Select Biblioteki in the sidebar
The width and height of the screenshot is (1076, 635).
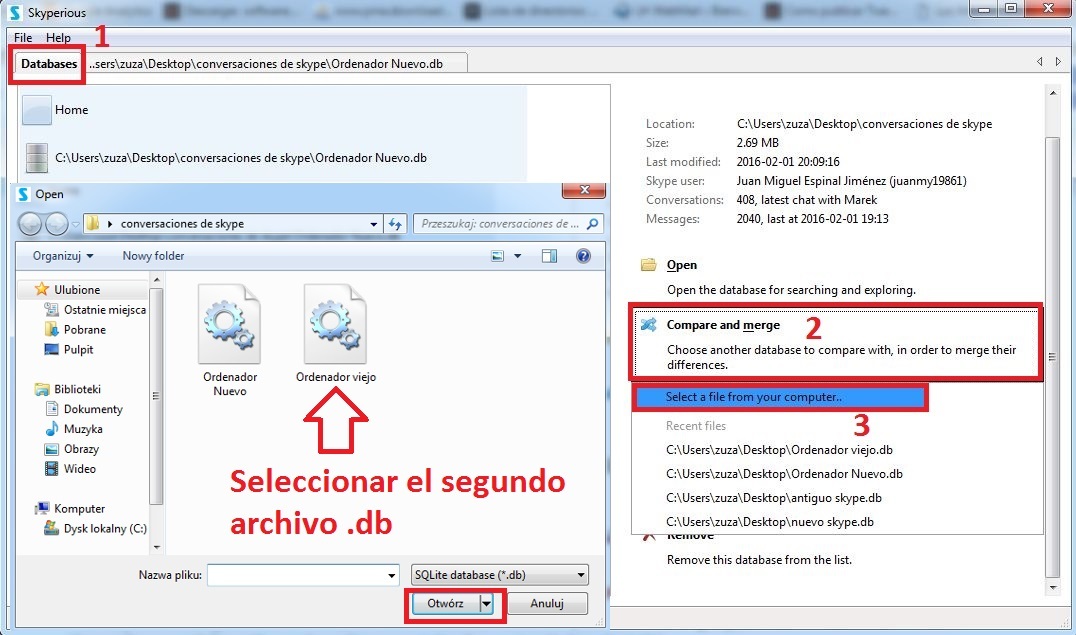[77, 389]
